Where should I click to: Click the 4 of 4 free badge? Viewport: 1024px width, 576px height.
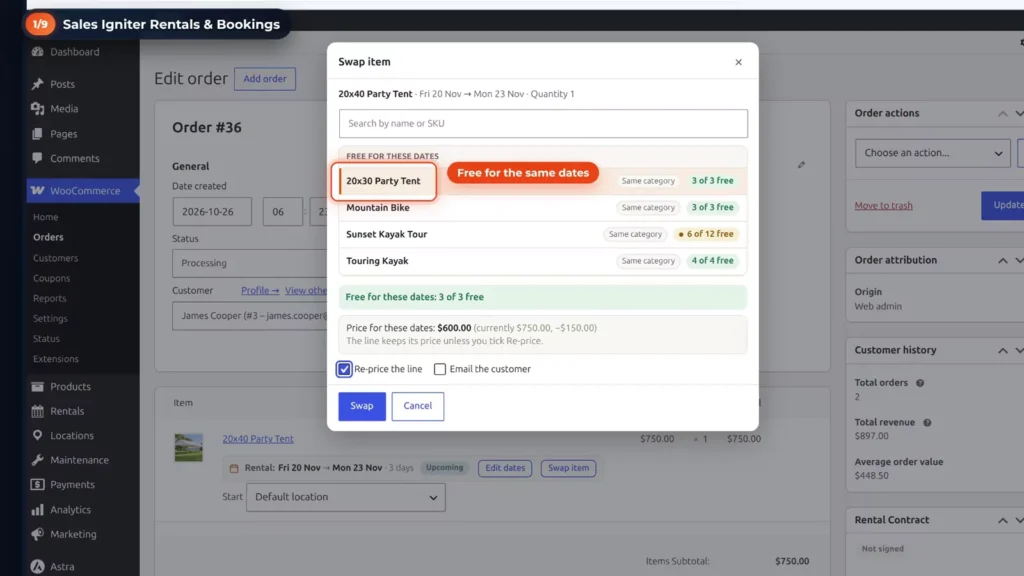(x=712, y=261)
